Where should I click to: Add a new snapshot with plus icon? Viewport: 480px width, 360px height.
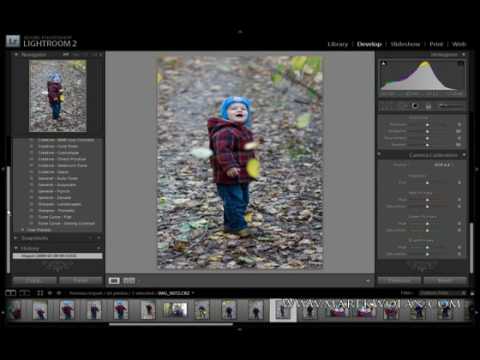[99, 238]
